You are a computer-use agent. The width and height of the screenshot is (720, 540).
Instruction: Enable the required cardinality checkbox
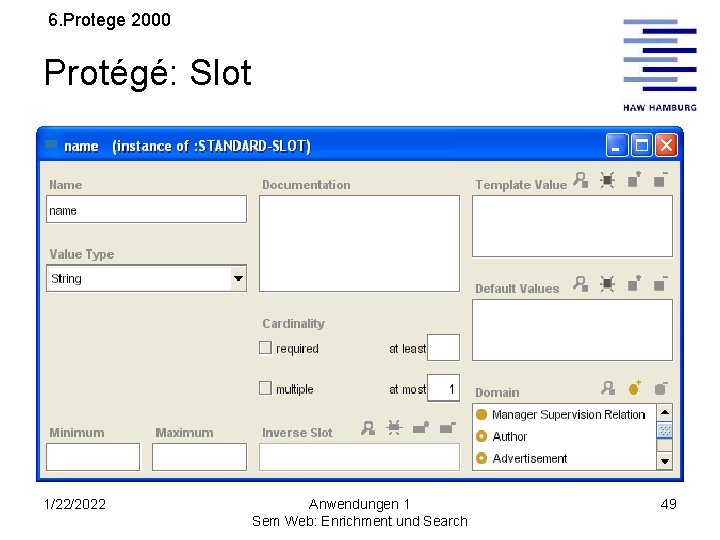[x=265, y=348]
